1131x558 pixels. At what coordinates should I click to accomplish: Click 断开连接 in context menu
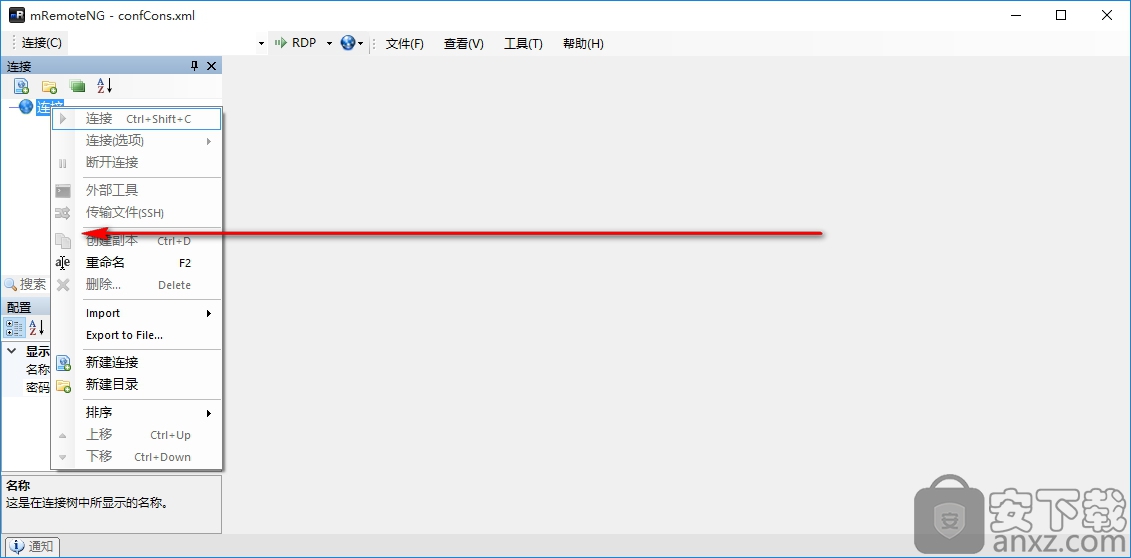click(x=137, y=163)
